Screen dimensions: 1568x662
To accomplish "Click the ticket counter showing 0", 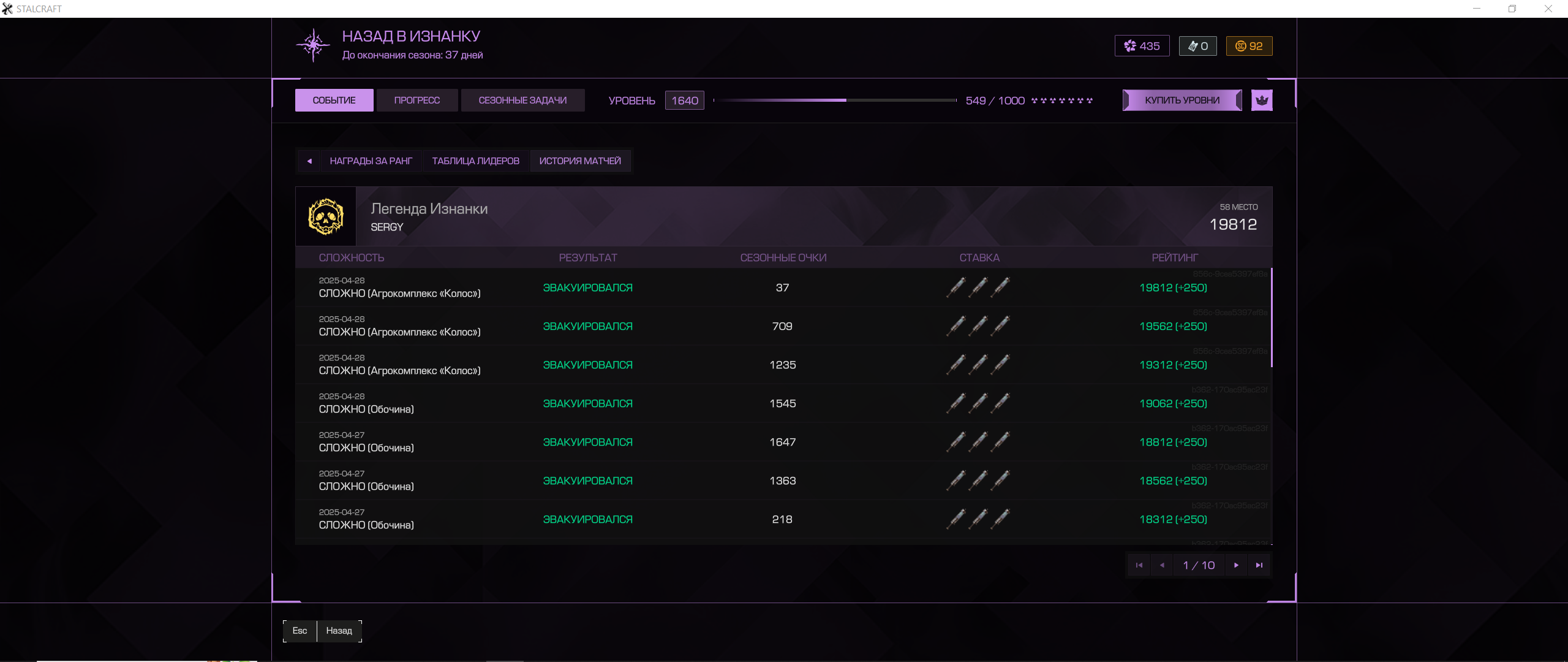I will coord(1198,46).
